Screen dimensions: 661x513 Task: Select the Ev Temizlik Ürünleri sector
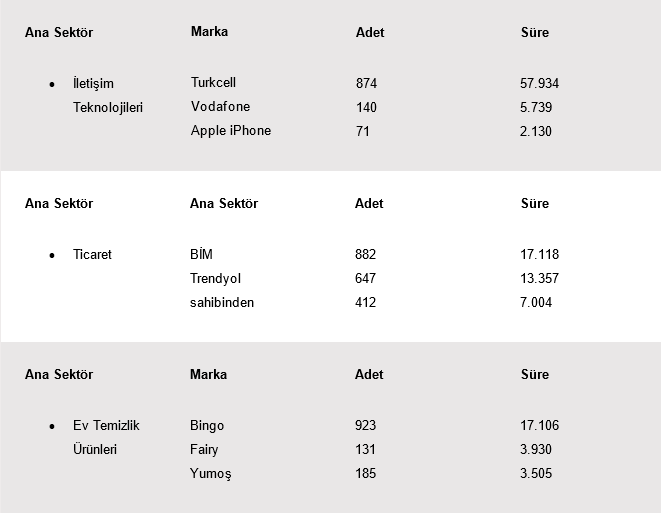point(106,438)
